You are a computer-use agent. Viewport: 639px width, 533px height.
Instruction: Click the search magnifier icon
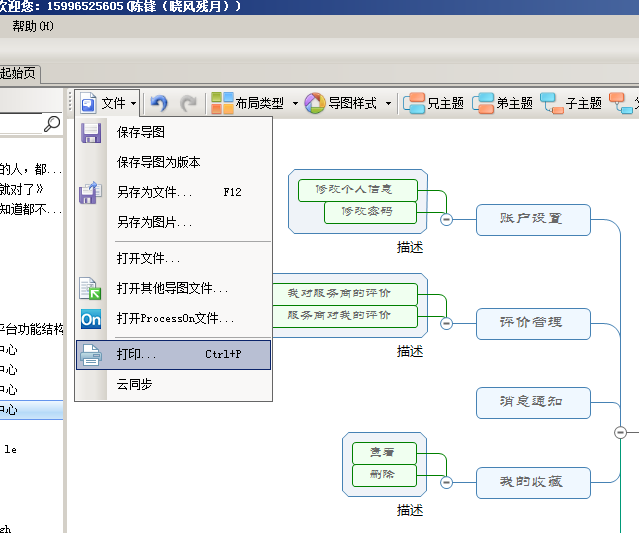point(52,124)
